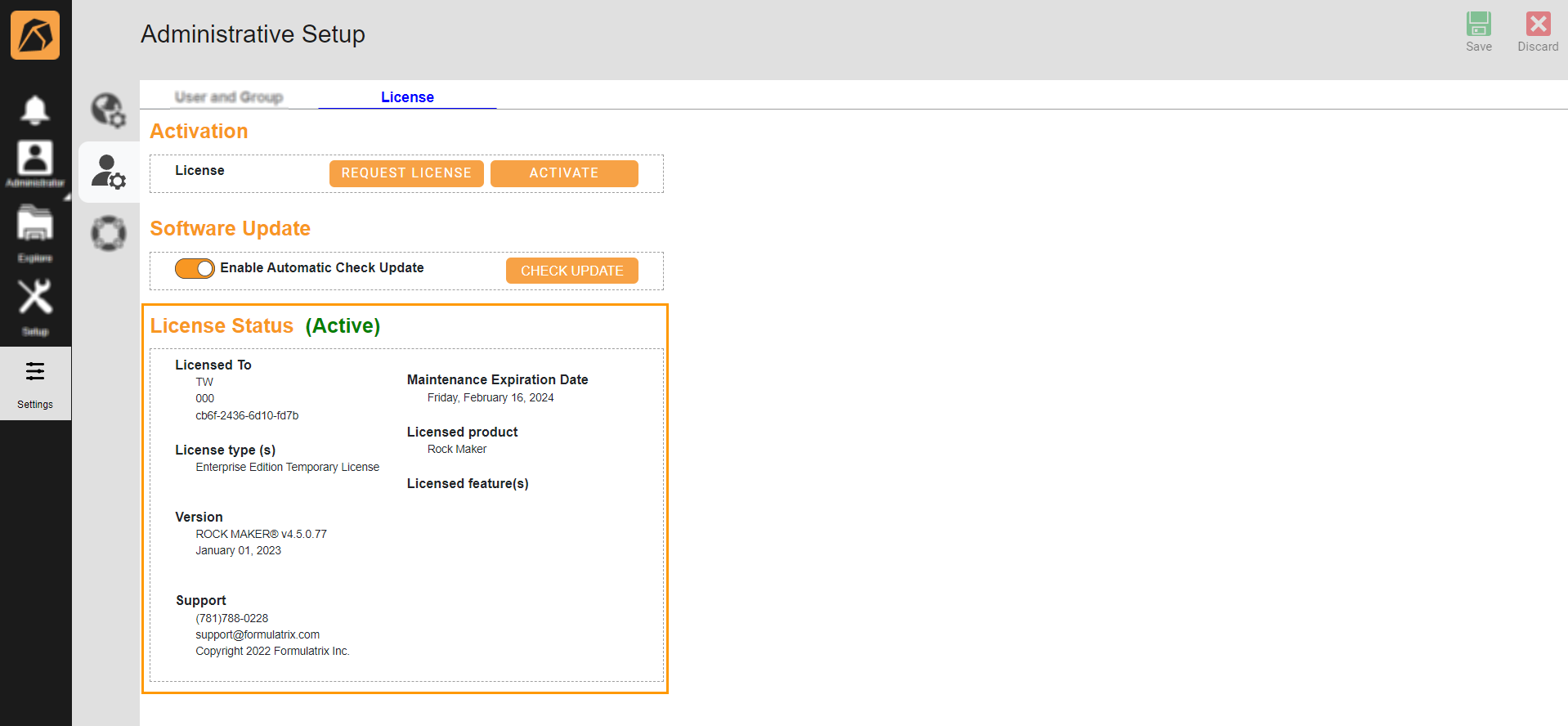
Task: Click the ACTIVATE button
Action: 564,173
